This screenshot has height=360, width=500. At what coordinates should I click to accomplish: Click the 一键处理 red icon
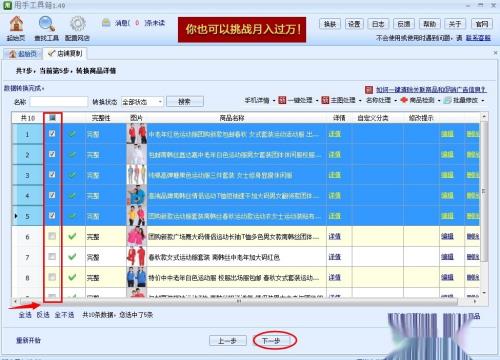click(x=282, y=100)
